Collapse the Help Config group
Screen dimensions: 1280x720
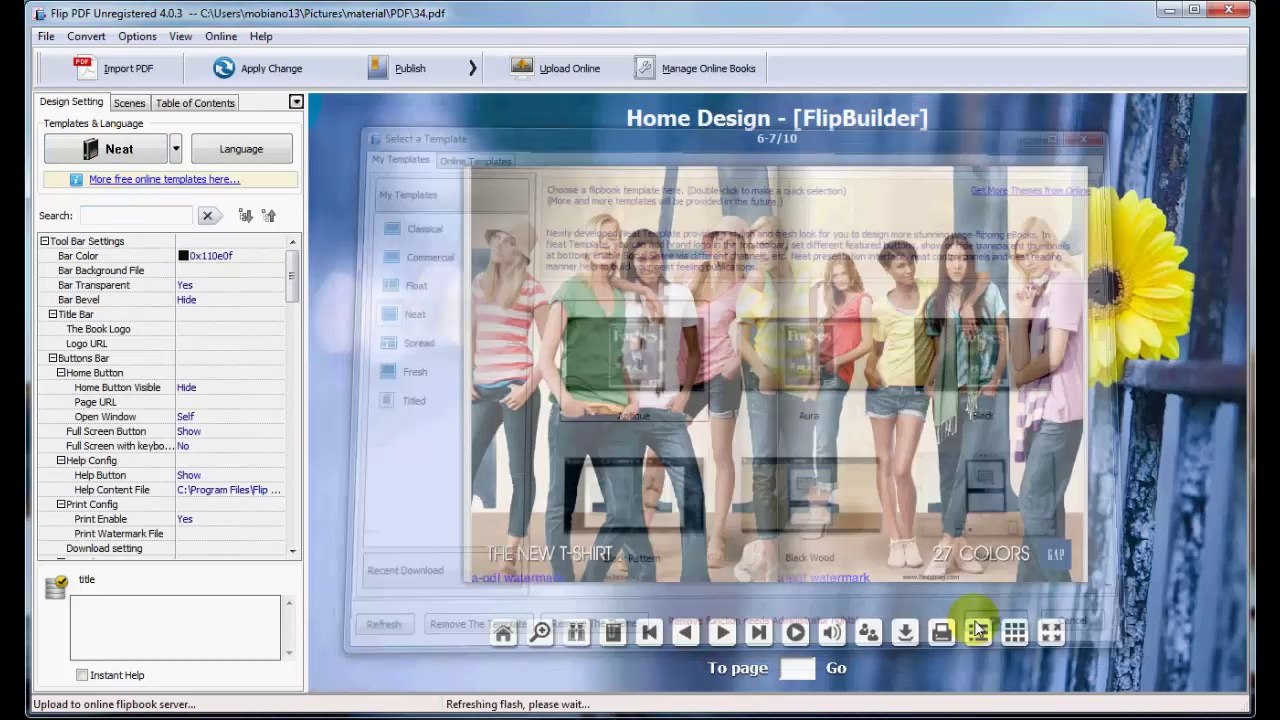61,461
